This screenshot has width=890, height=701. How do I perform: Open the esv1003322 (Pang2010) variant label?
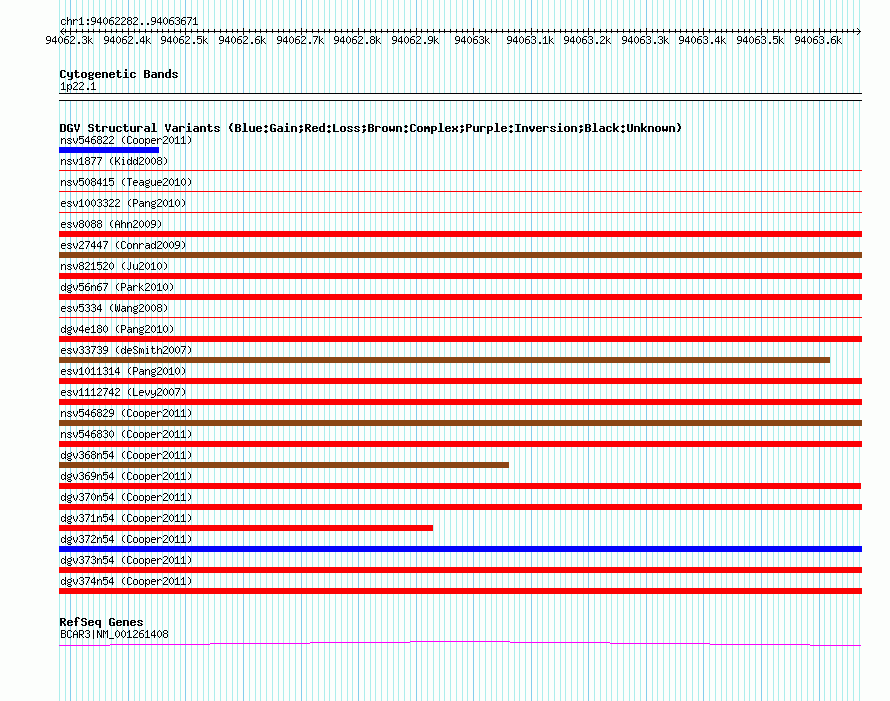coord(123,203)
